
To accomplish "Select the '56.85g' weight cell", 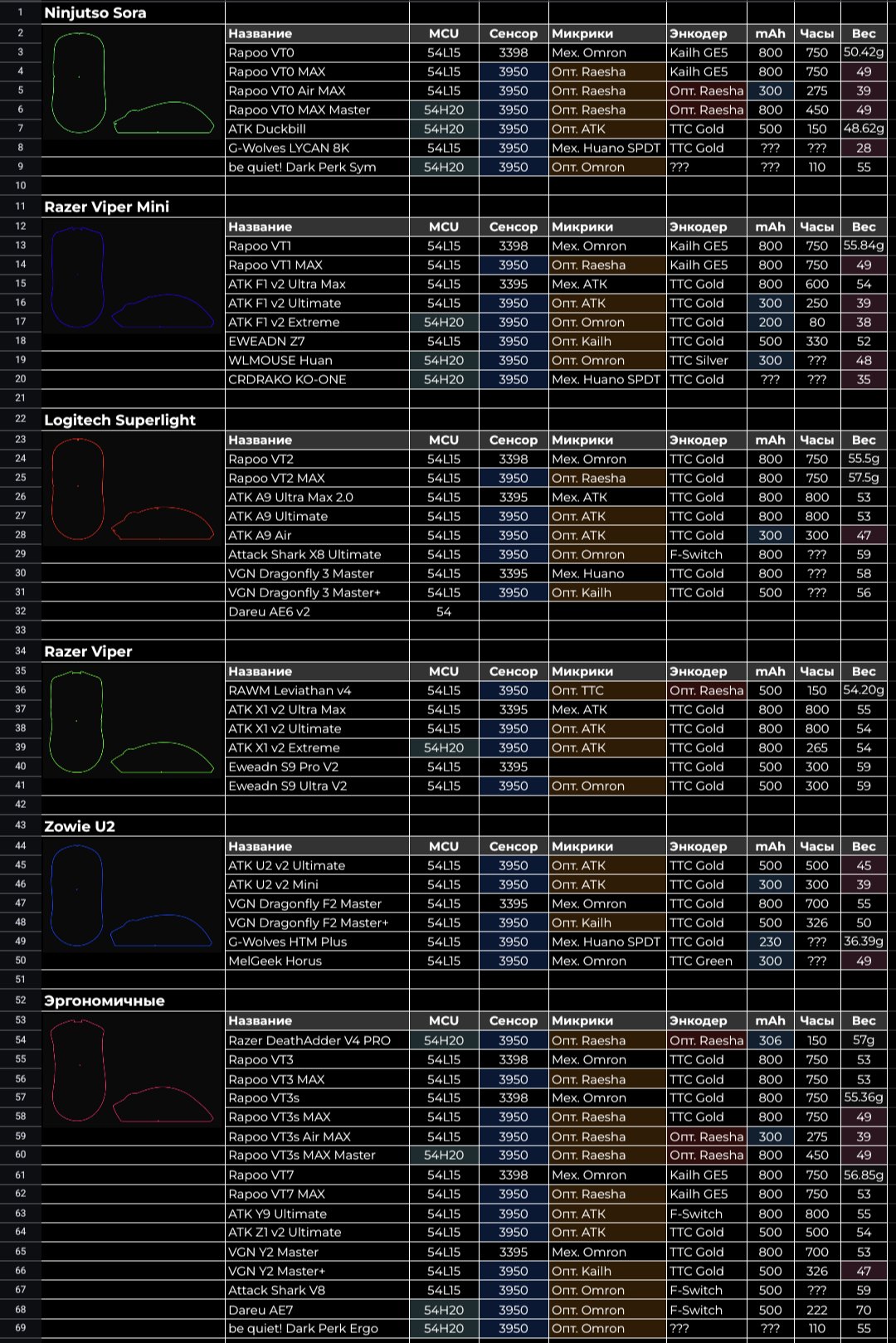I will click(864, 1175).
